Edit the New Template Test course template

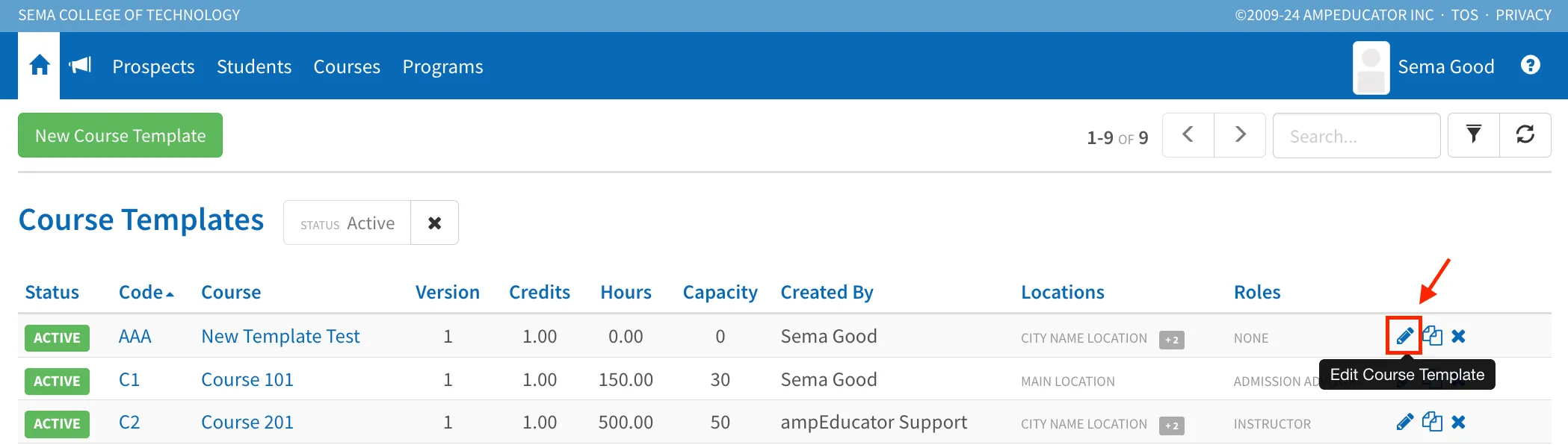(x=1404, y=336)
